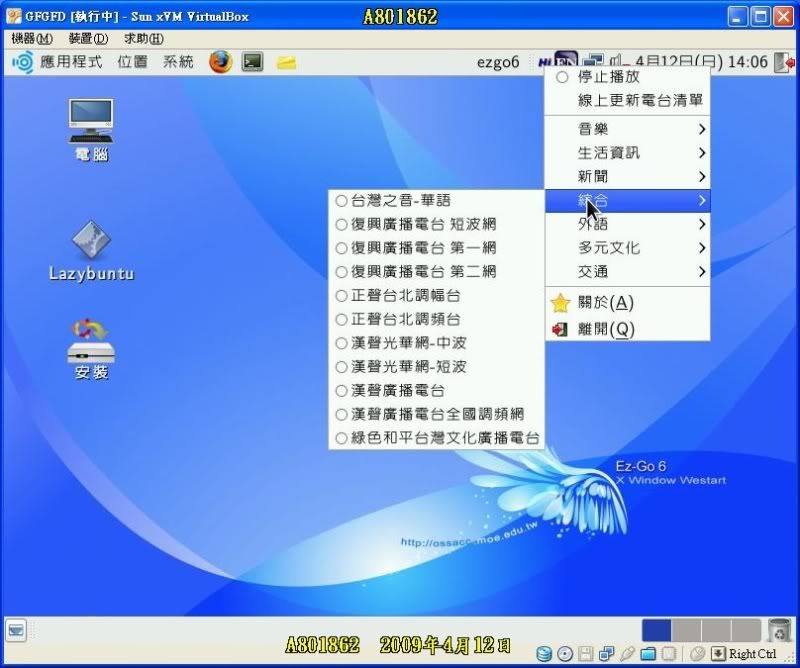
Task: Expand the 生活資訊 submenu
Action: (x=627, y=153)
